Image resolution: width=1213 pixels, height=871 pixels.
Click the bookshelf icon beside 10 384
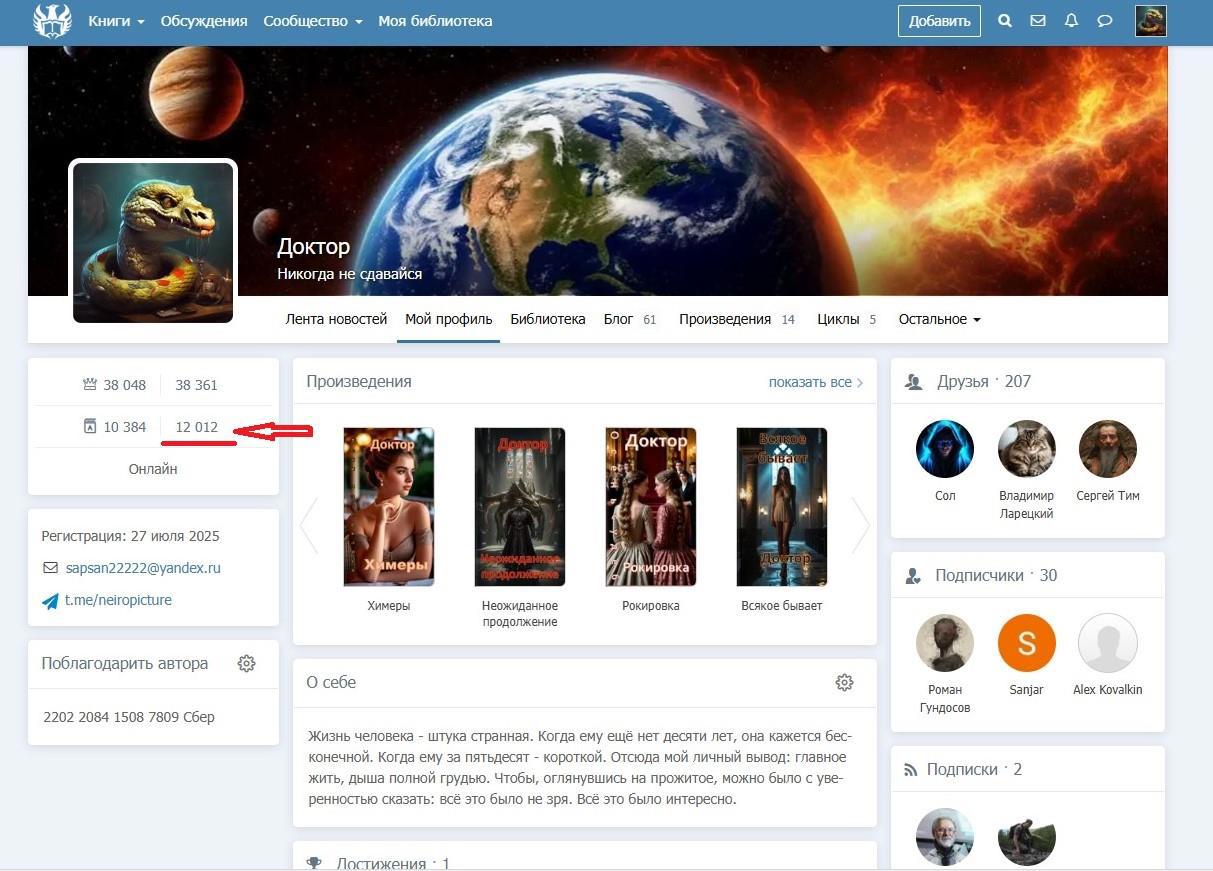[x=90, y=426]
